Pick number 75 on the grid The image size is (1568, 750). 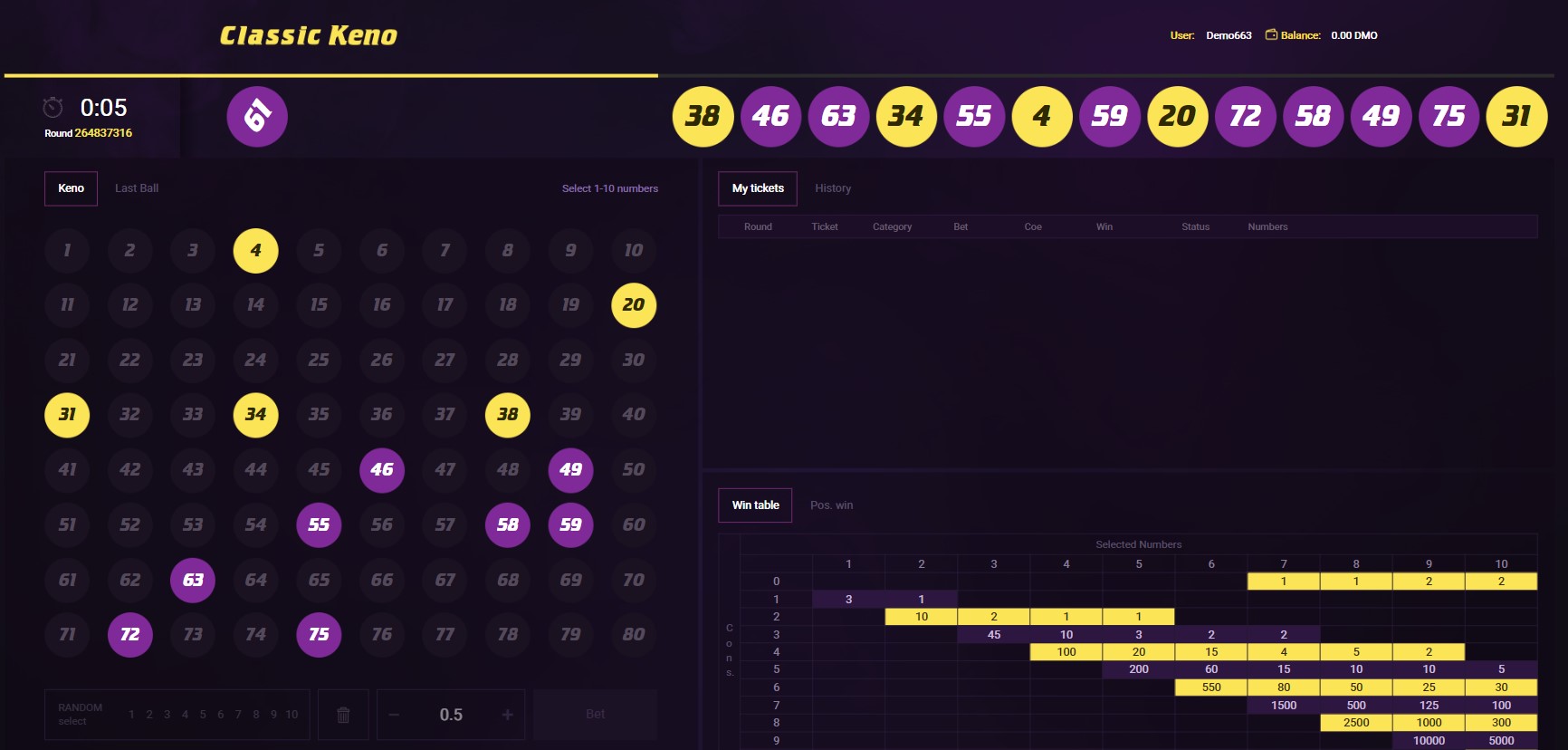tap(319, 635)
